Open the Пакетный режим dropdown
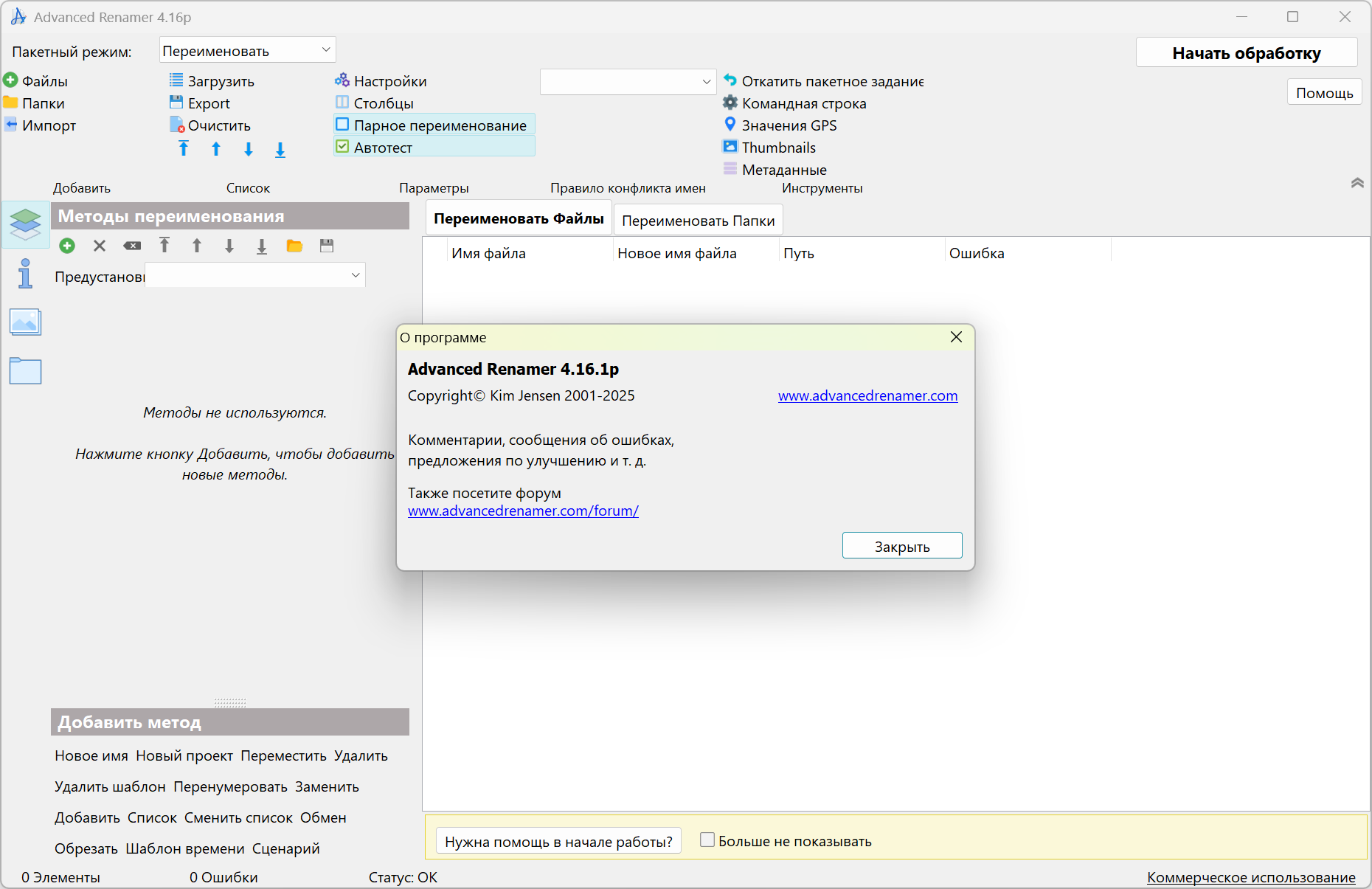Image resolution: width=1372 pixels, height=889 pixels. (247, 50)
